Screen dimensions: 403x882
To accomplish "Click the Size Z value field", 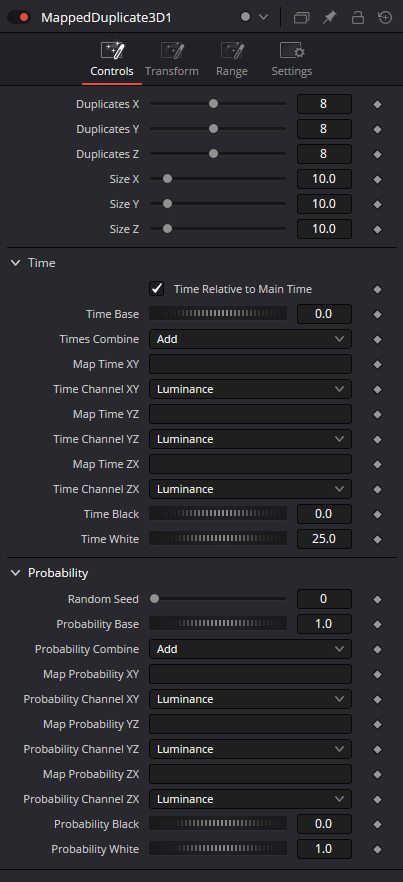I will click(324, 229).
